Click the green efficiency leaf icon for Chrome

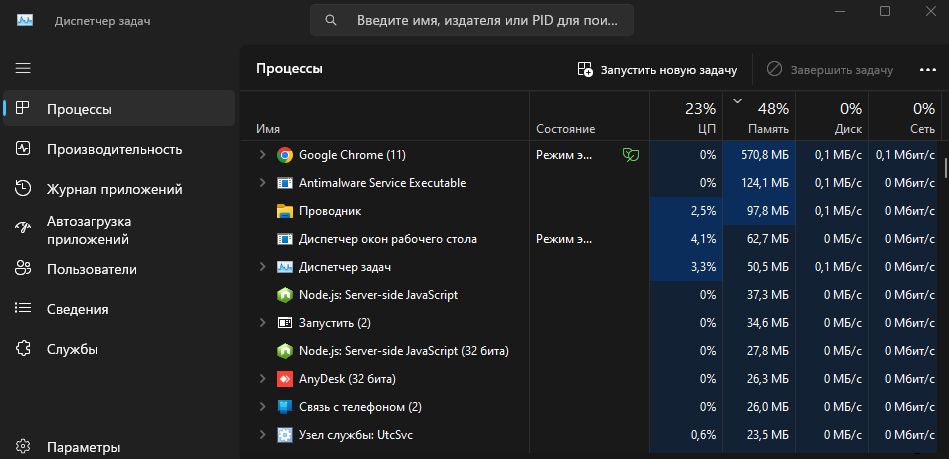pyautogui.click(x=631, y=155)
